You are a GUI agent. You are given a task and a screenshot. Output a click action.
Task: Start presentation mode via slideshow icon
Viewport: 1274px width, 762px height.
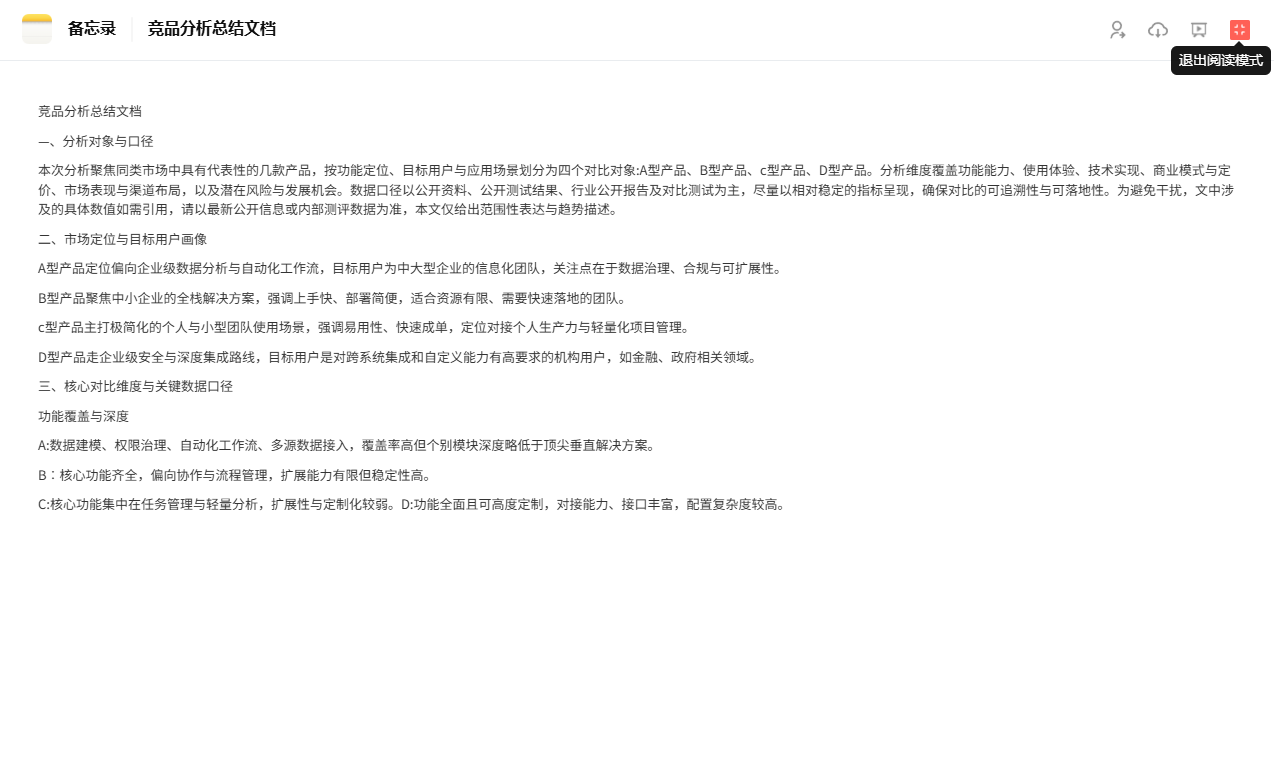(x=1199, y=30)
